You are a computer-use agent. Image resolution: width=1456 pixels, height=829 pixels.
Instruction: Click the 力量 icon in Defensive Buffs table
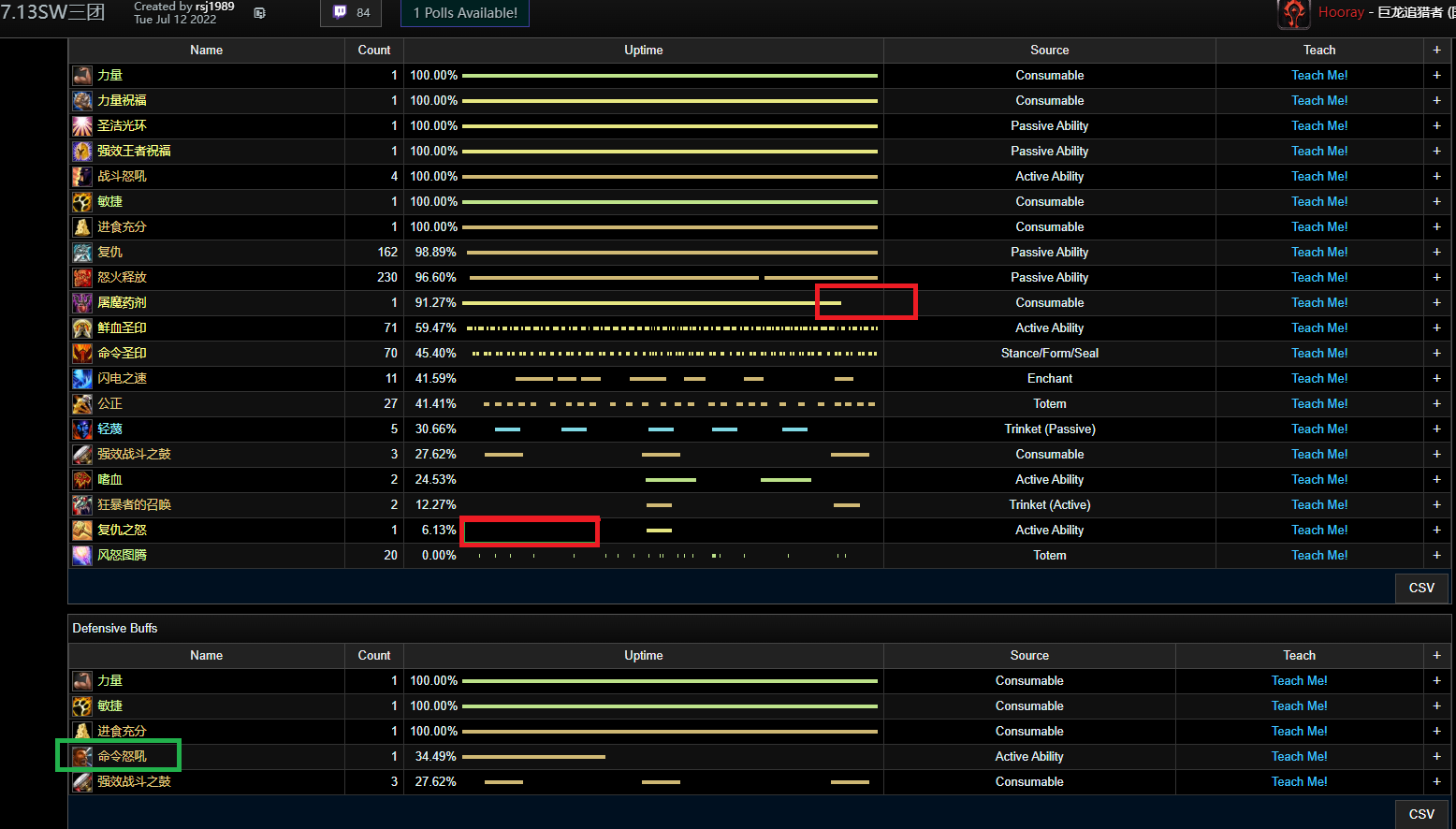[82, 680]
